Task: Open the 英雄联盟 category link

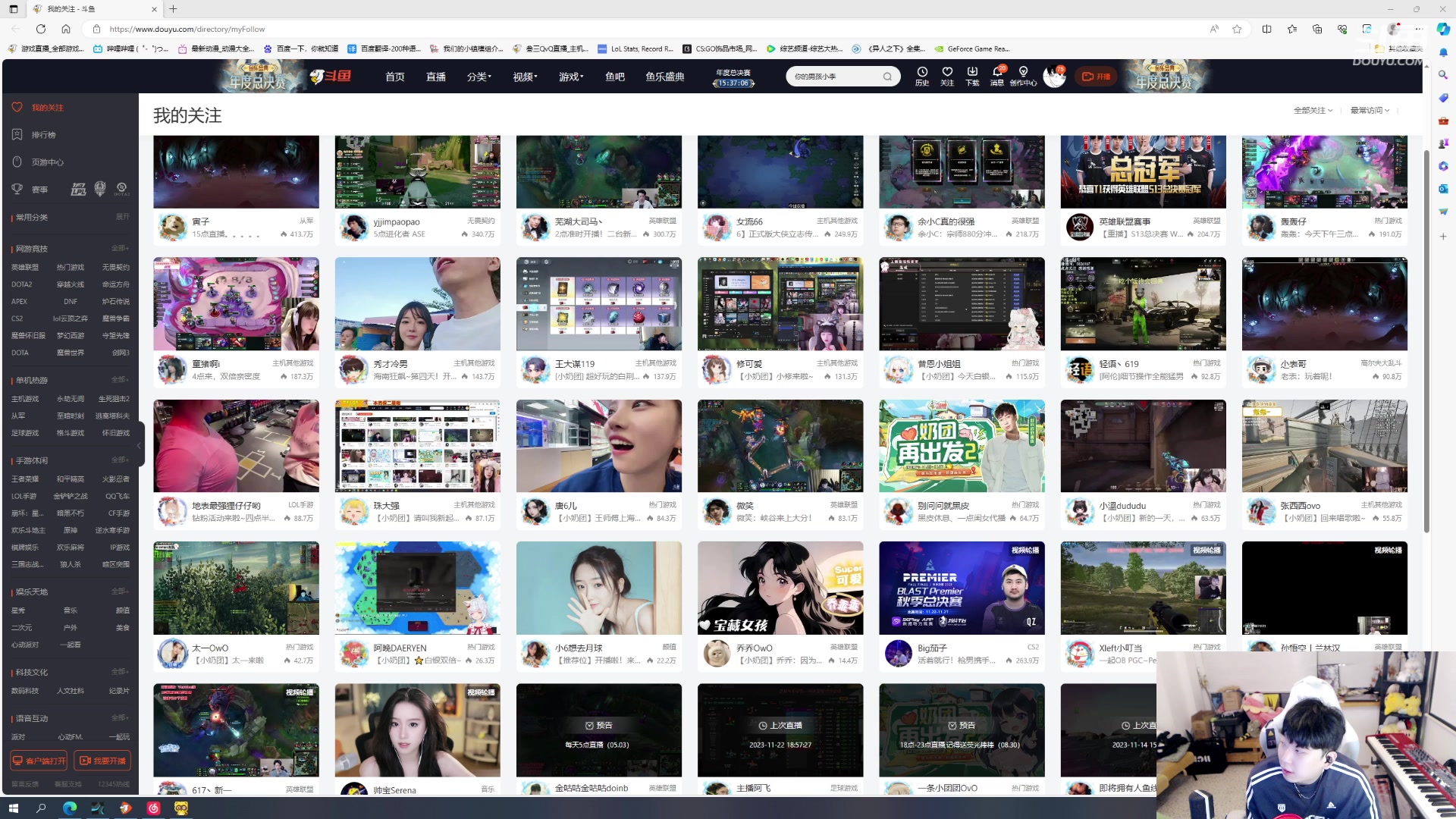Action: 25,268
